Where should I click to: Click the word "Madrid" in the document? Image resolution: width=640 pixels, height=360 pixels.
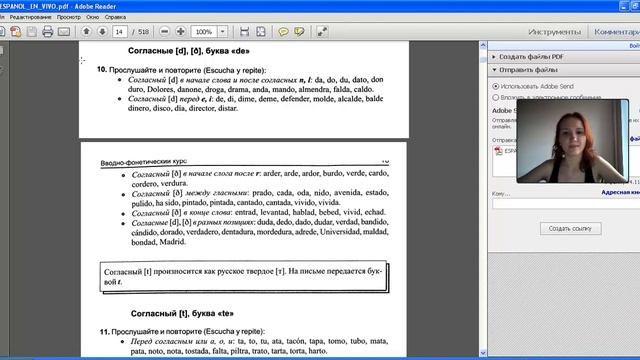point(172,242)
